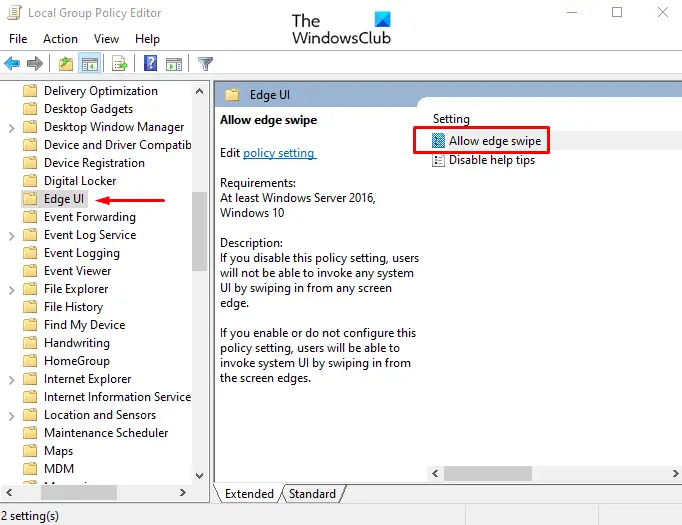Click the Maps folder icon
The height and width of the screenshot is (525, 682).
[x=30, y=451]
